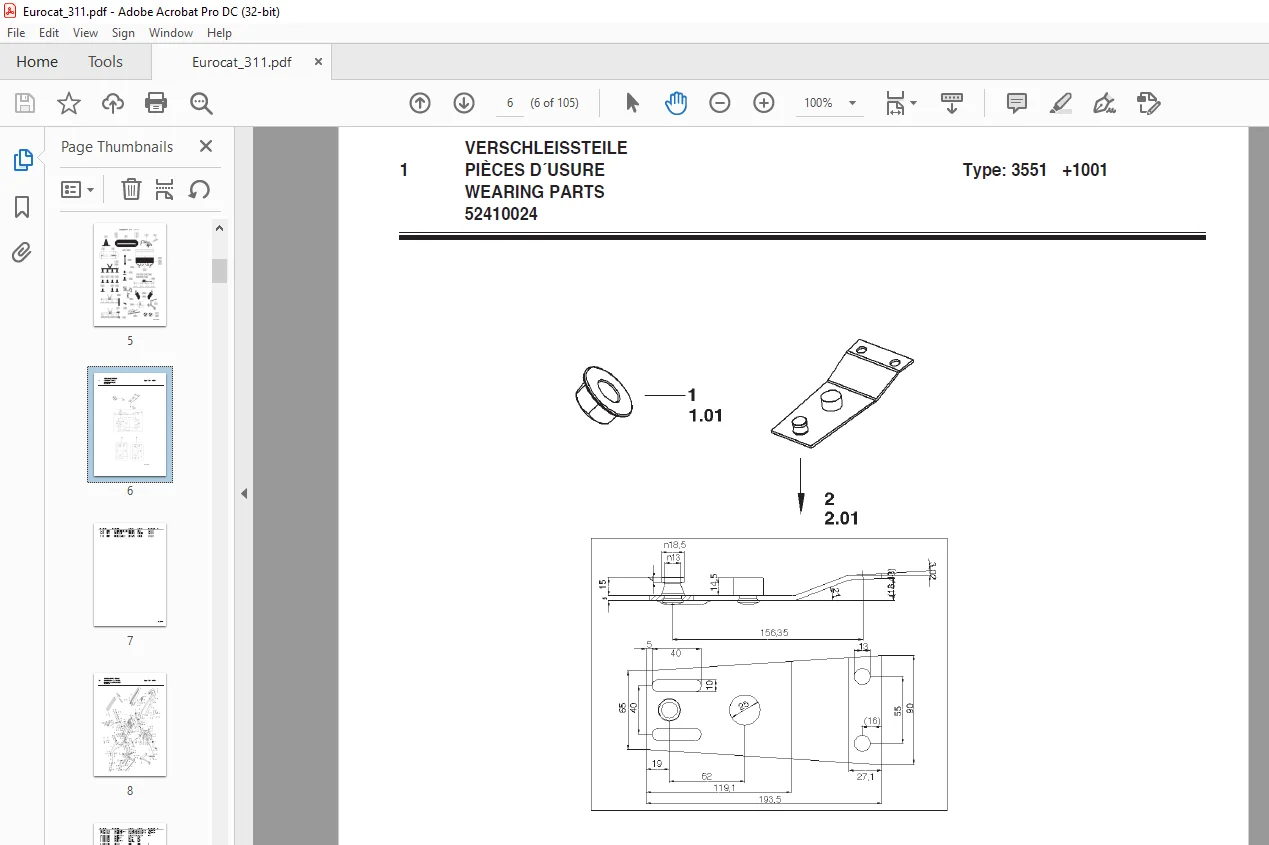Select page 8 thumbnail
This screenshot has height=845, width=1269.
click(130, 724)
